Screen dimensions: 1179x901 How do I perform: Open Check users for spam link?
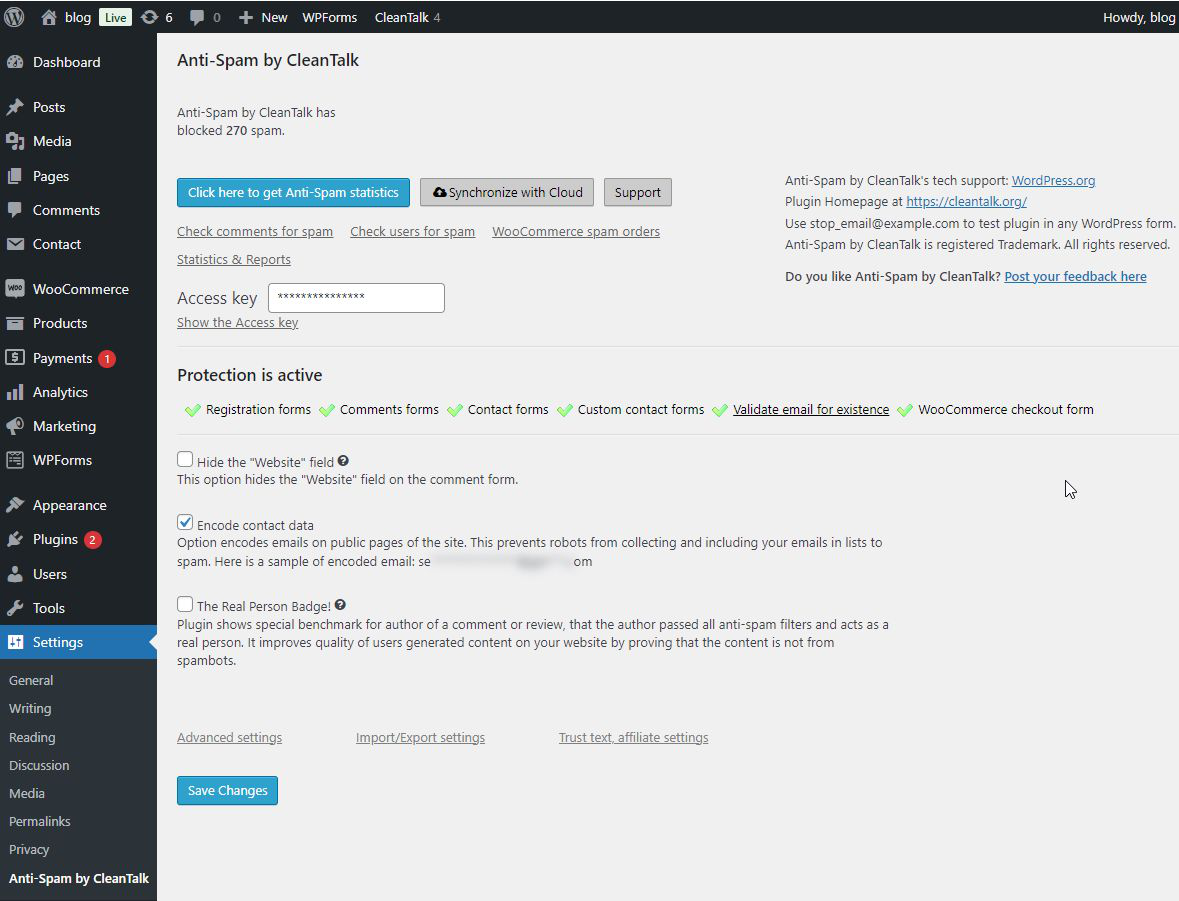(x=412, y=232)
